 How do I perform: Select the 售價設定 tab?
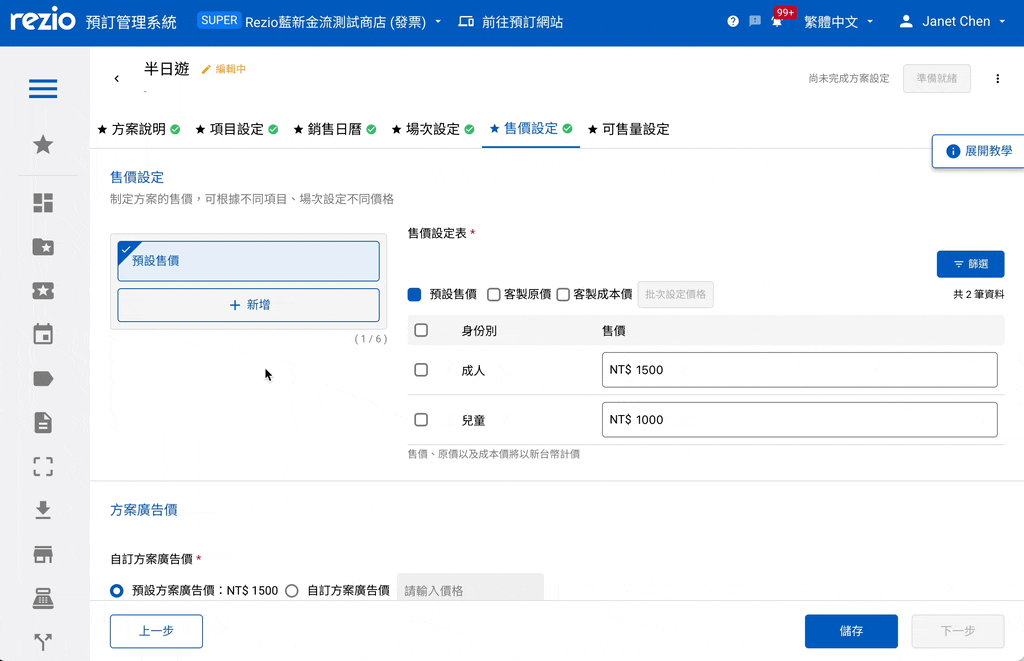pos(531,129)
